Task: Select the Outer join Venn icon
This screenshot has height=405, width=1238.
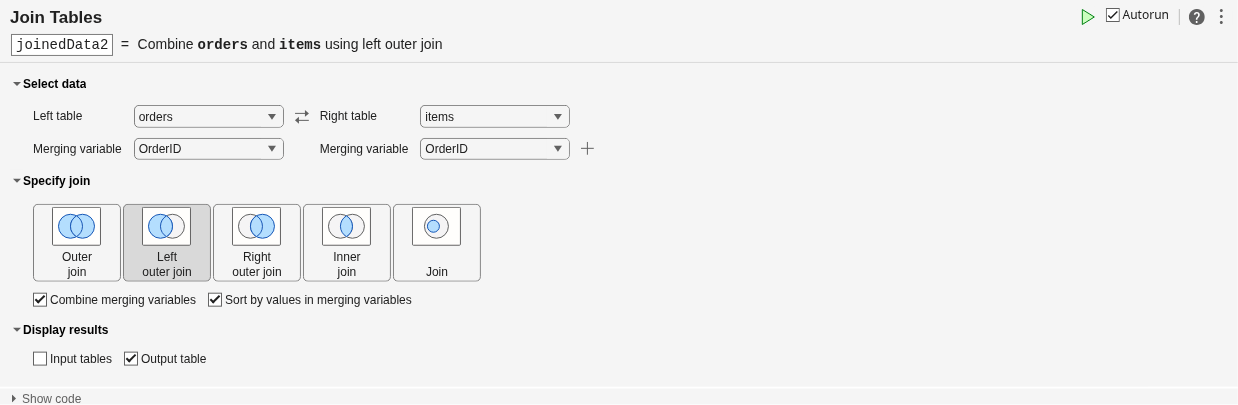Action: coord(77,226)
